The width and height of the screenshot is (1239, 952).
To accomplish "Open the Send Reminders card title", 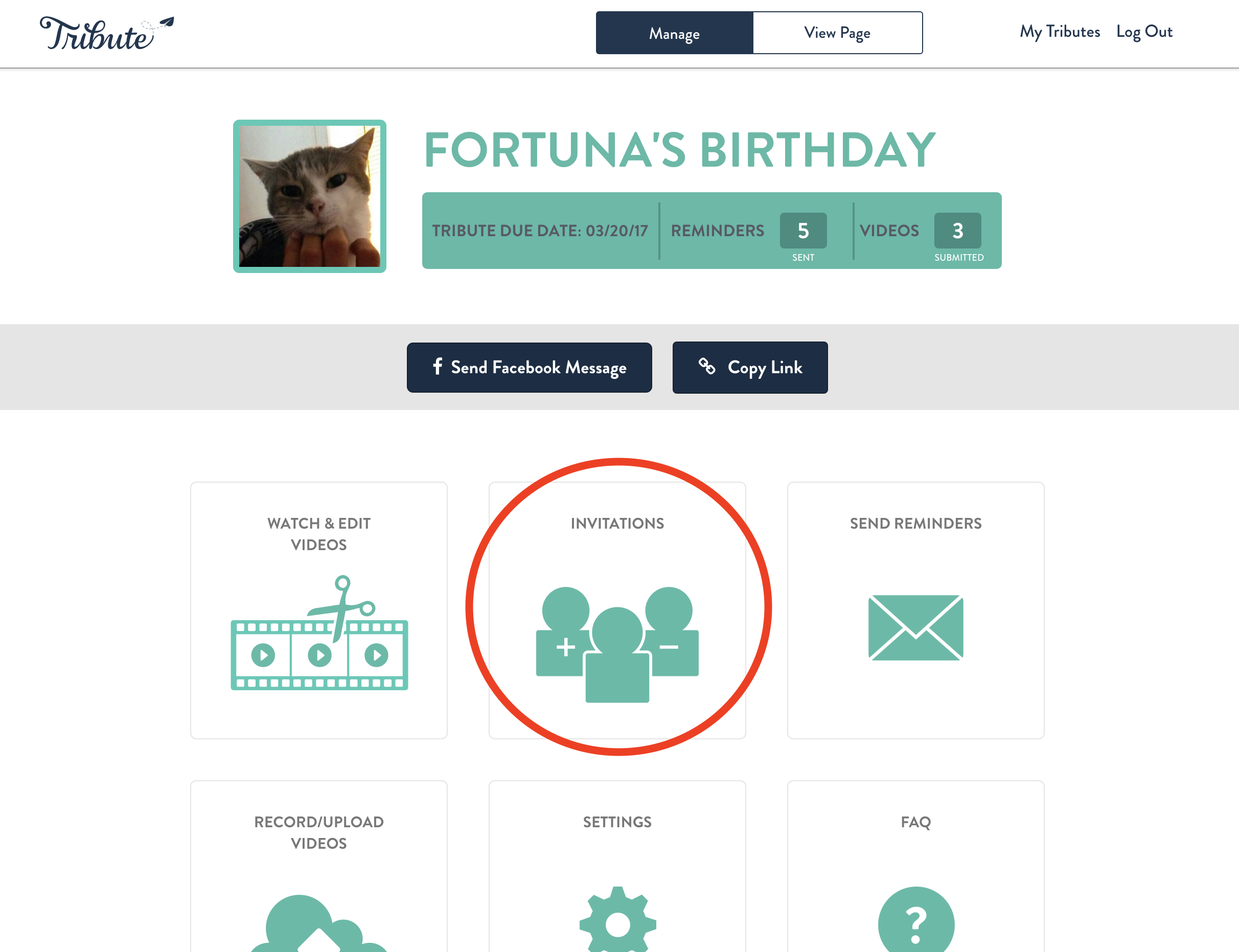I will coord(915,523).
